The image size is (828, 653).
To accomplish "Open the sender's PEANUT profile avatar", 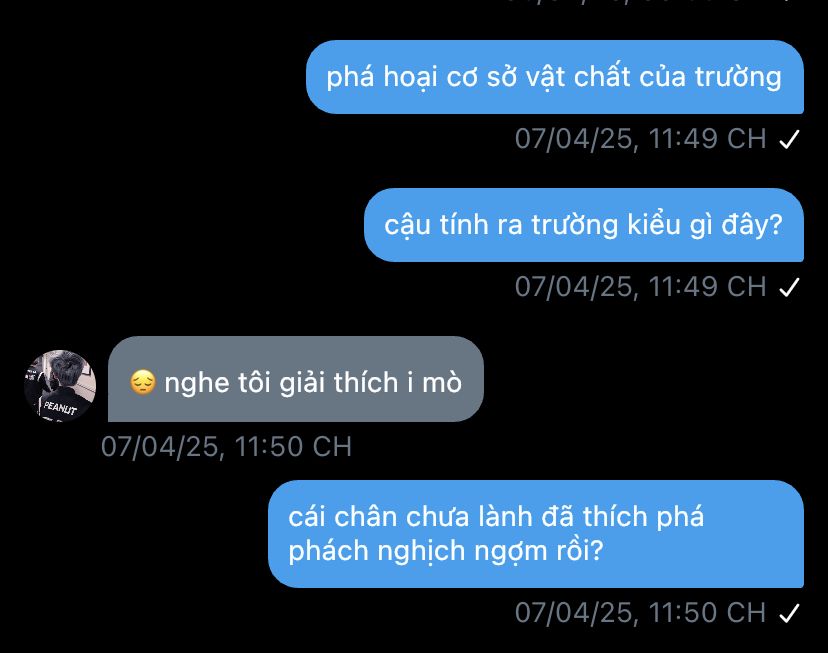I will point(60,385).
